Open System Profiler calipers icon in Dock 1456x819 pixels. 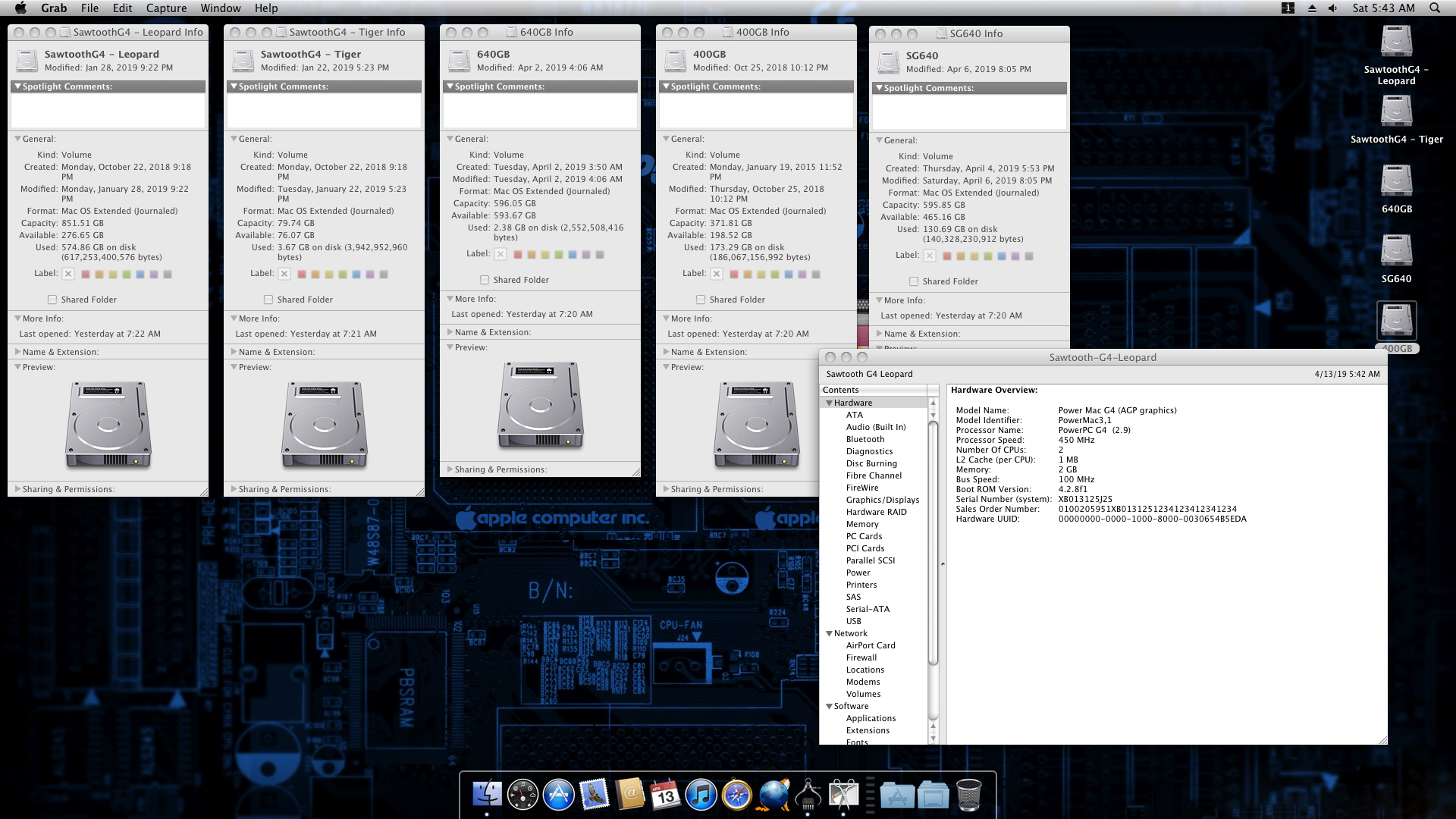[x=808, y=795]
